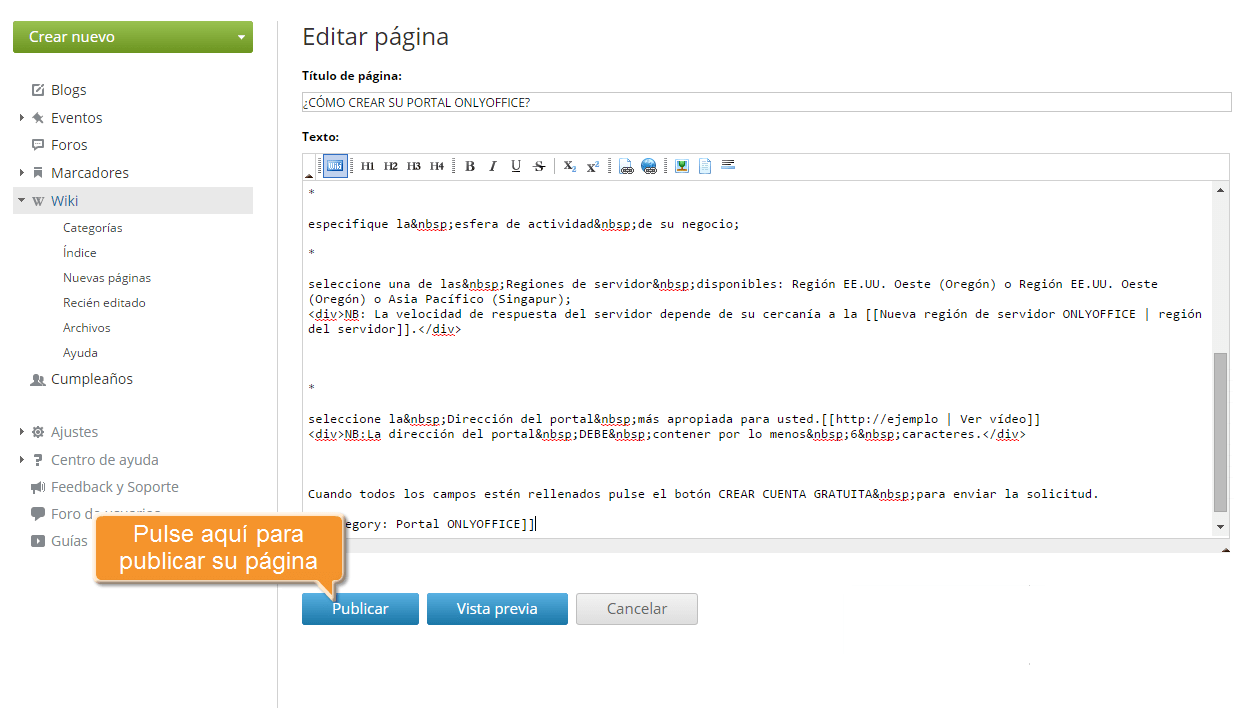Expand Centro de ayuda section
This screenshot has width=1240, height=708.
[21, 460]
